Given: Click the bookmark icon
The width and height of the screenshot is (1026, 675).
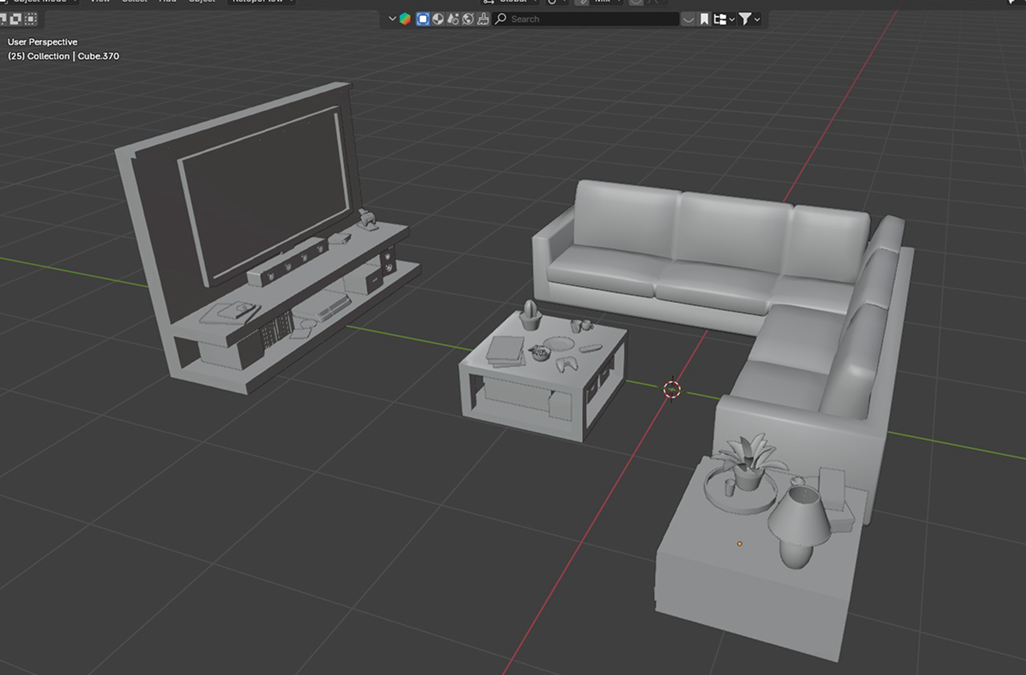Looking at the screenshot, I should (705, 19).
